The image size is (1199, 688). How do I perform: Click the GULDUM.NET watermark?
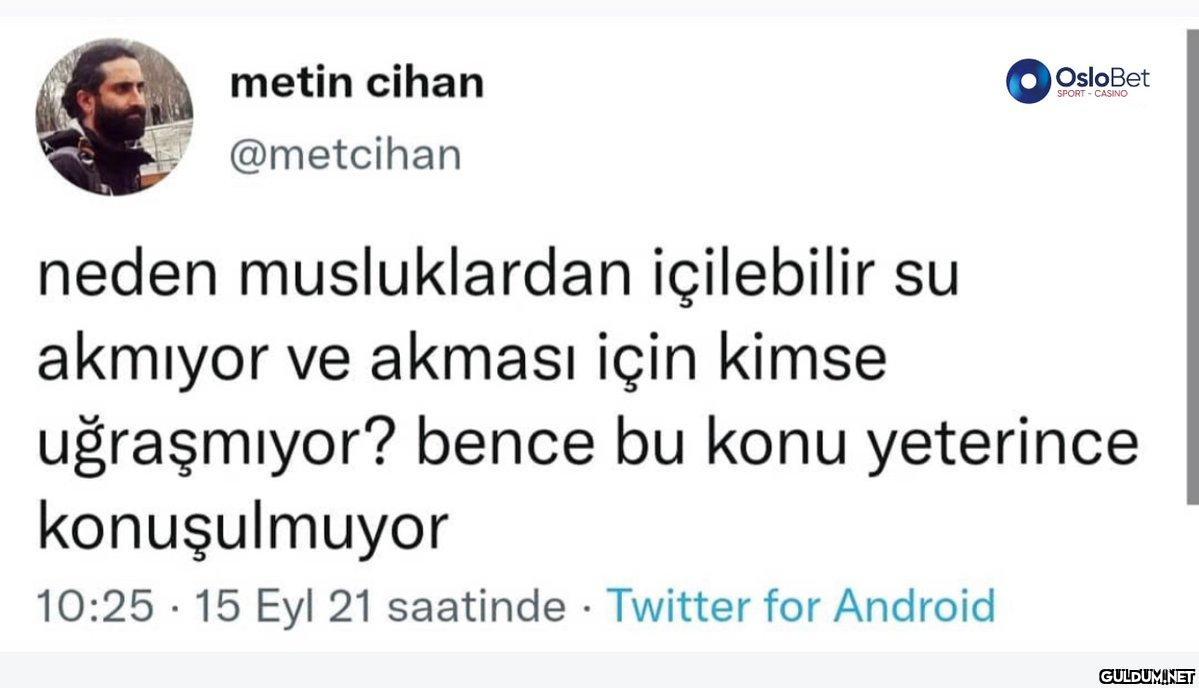click(1145, 675)
